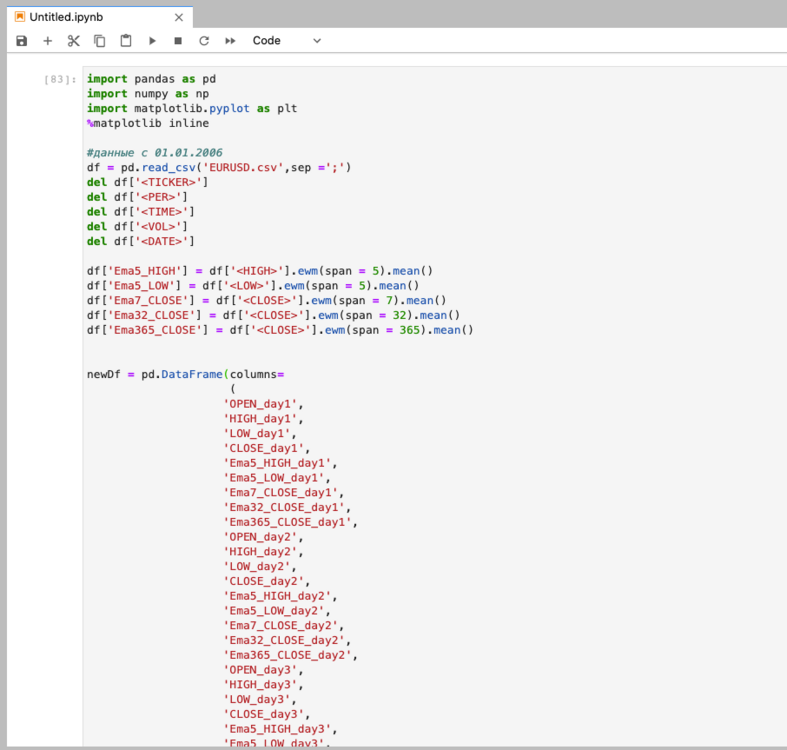Open the cell type dropdown showing Code
Image resolution: width=787 pixels, height=750 pixels.
(x=286, y=41)
